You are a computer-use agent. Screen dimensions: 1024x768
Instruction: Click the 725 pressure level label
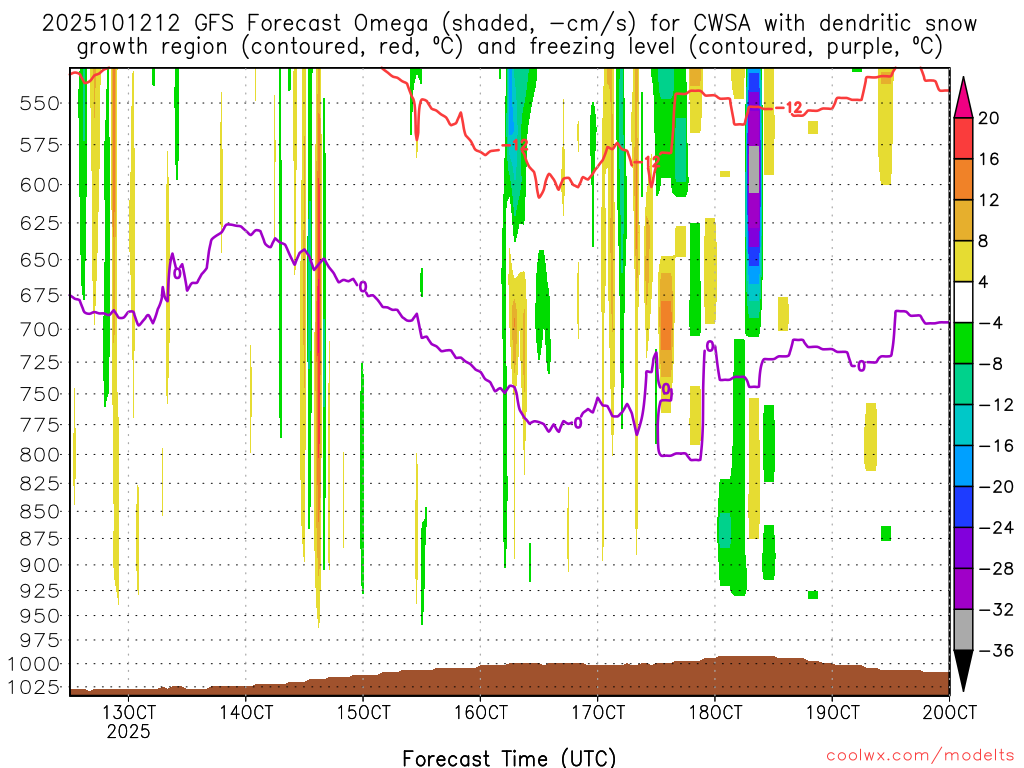[40, 362]
